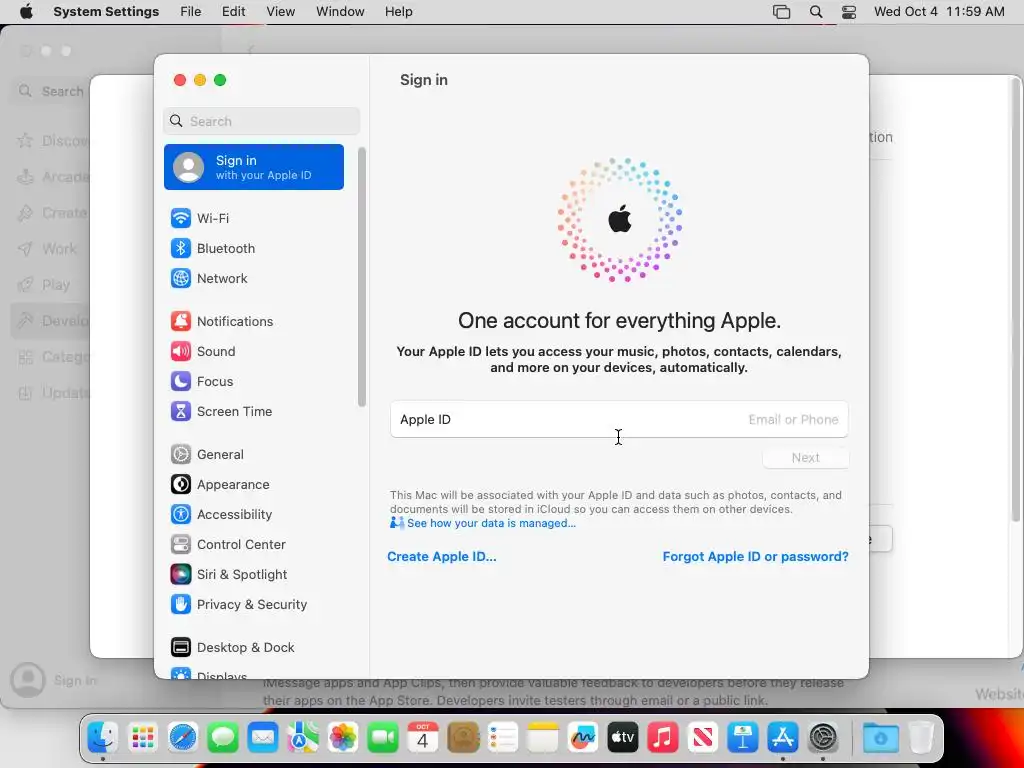The width and height of the screenshot is (1024, 768).
Task: Click Create Apple ID link
Action: pos(441,556)
